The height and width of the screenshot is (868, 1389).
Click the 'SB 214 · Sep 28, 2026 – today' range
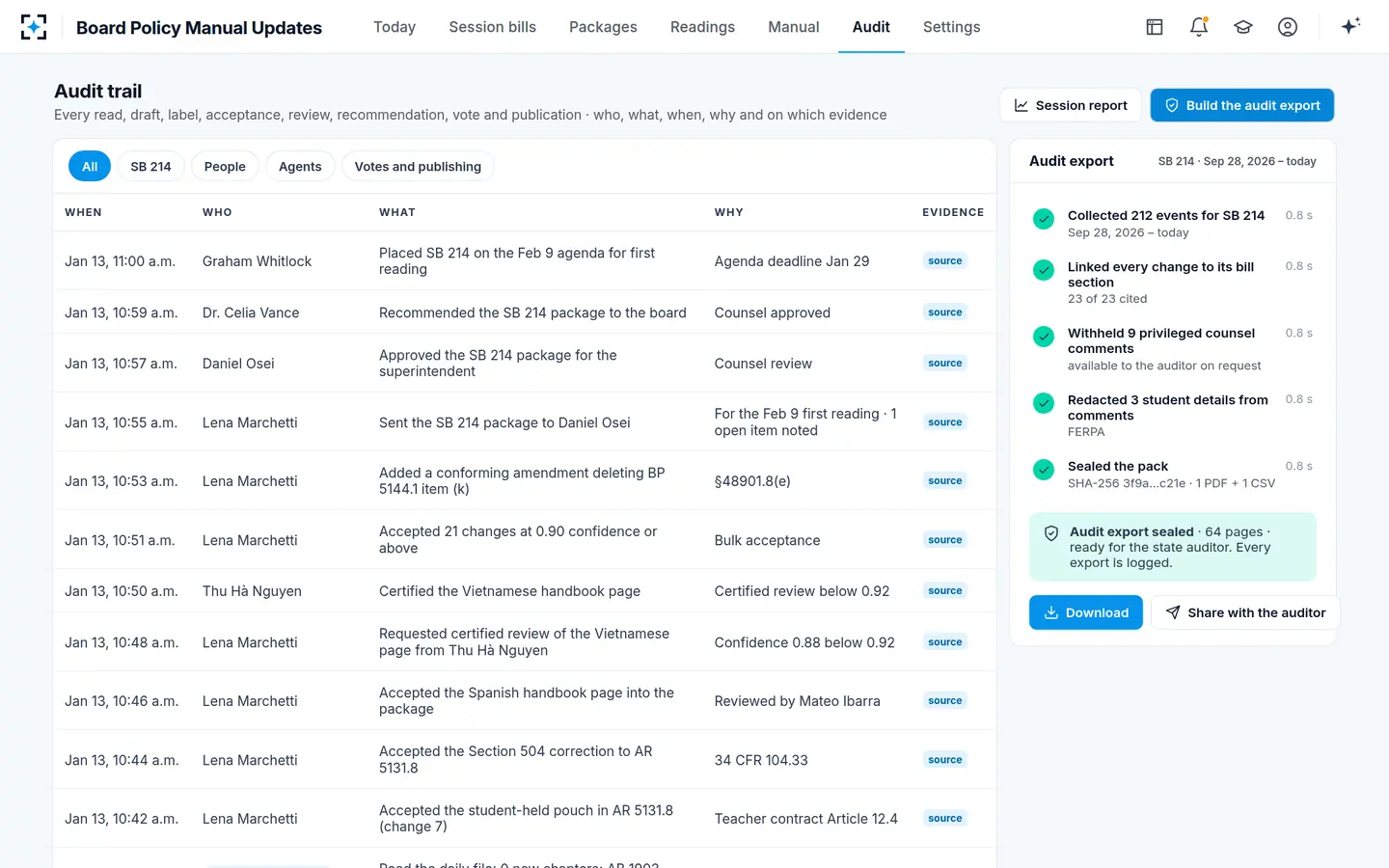(x=1237, y=161)
